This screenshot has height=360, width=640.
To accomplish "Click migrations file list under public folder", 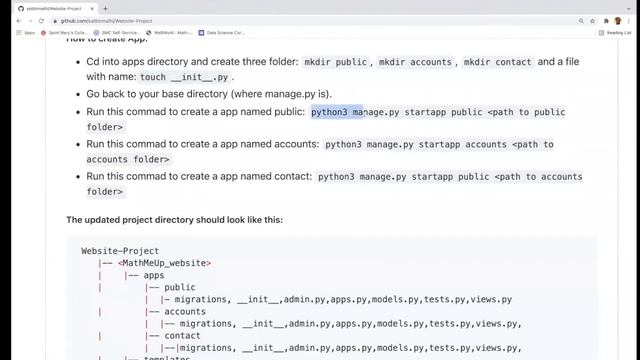I will pyautogui.click(x=343, y=300).
